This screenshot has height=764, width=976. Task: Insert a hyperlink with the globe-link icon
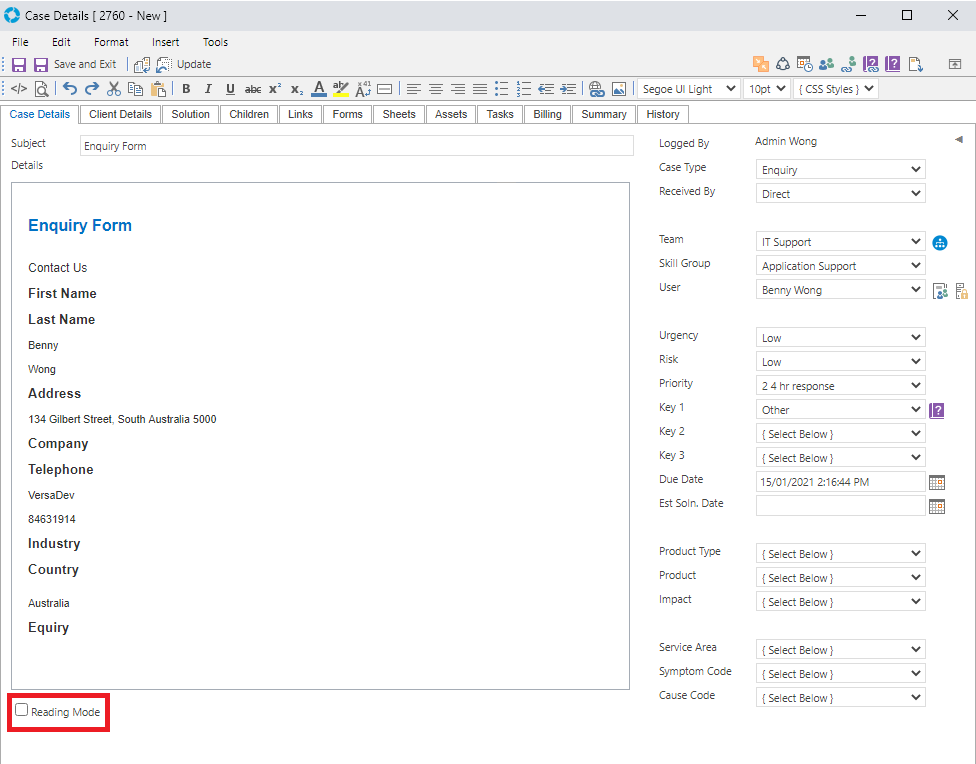point(596,89)
